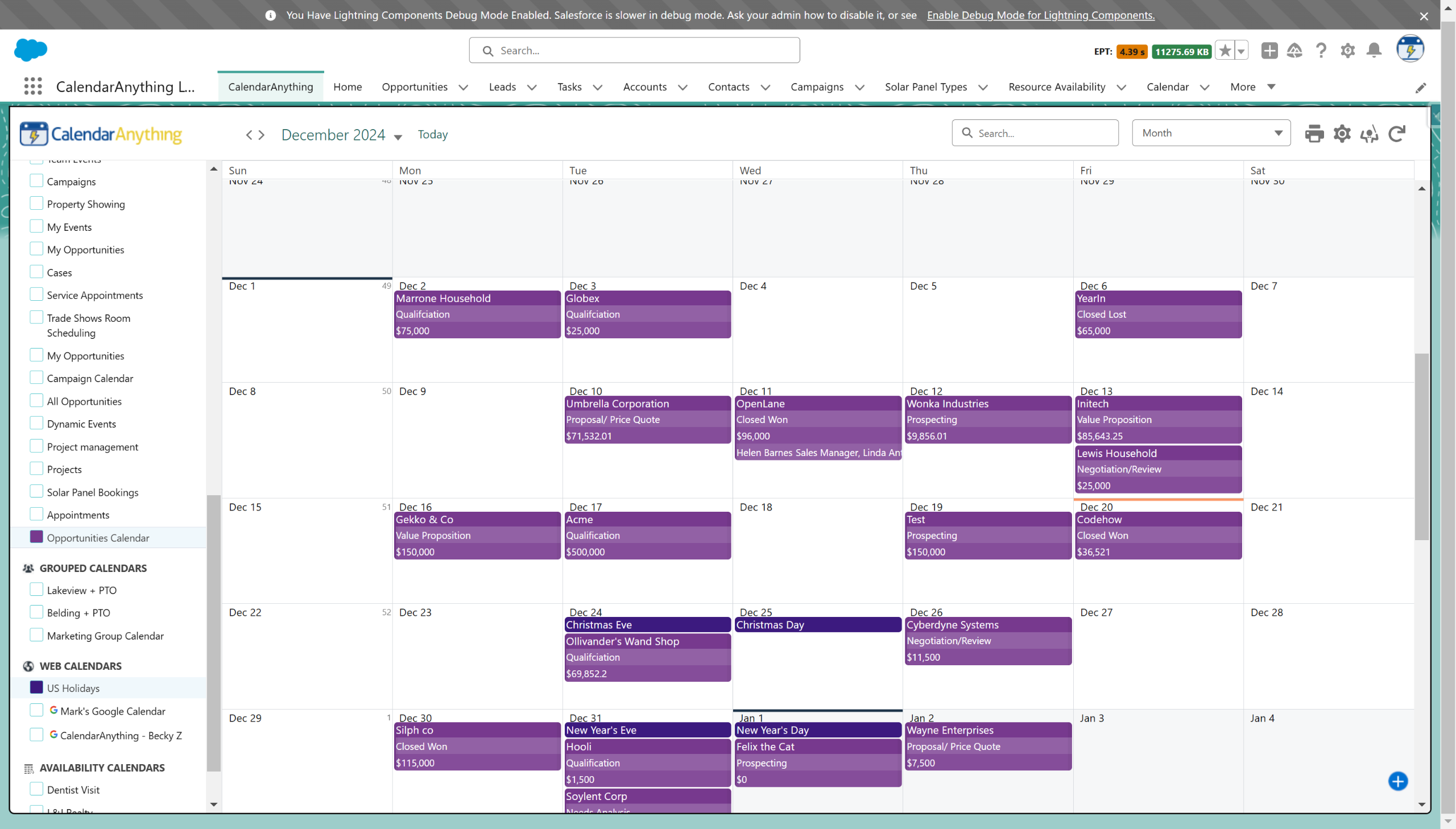Click the Salesforce help question mark icon
Viewport: 1456px width, 829px height.
pyautogui.click(x=1321, y=51)
